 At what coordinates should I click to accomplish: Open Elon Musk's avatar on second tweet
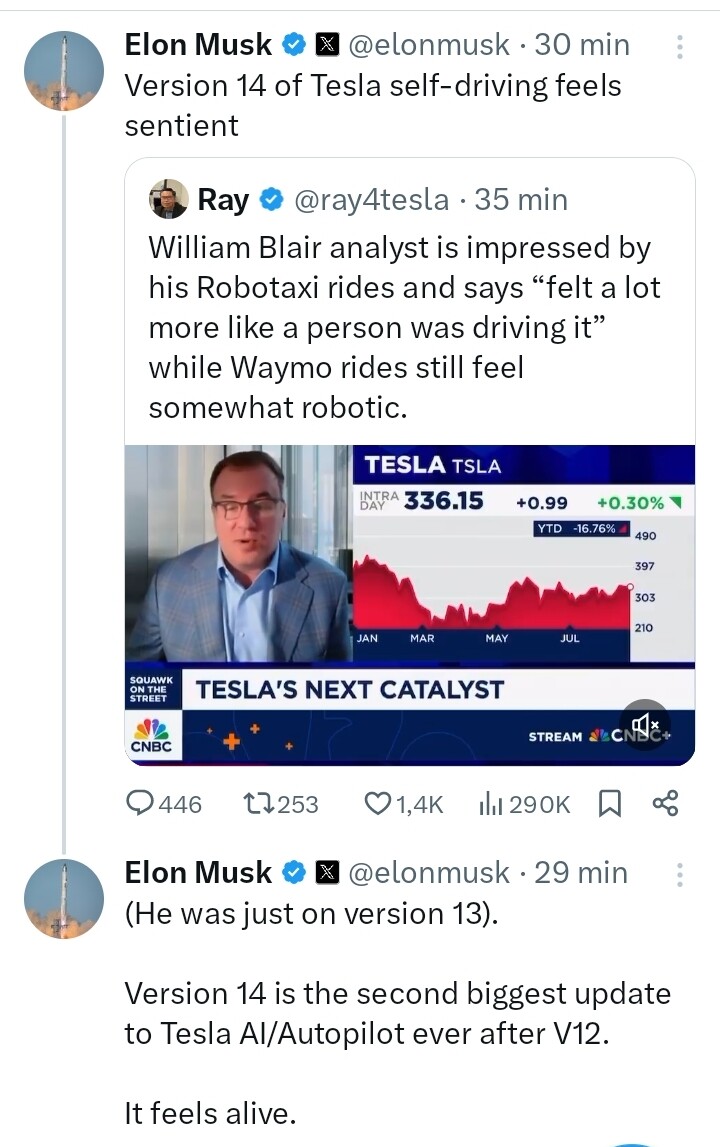(x=64, y=898)
